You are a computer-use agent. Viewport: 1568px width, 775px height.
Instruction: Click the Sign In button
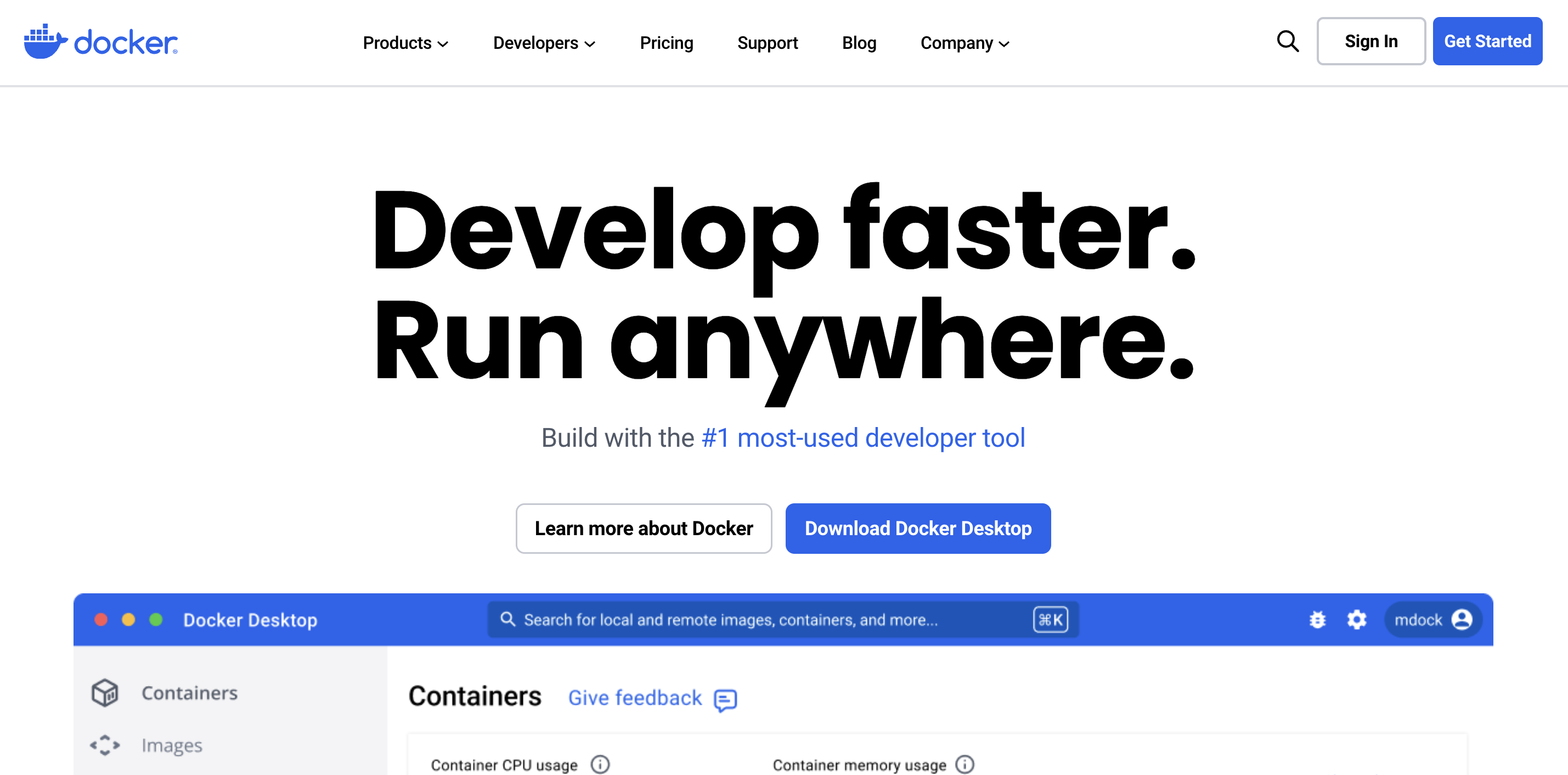click(x=1371, y=41)
